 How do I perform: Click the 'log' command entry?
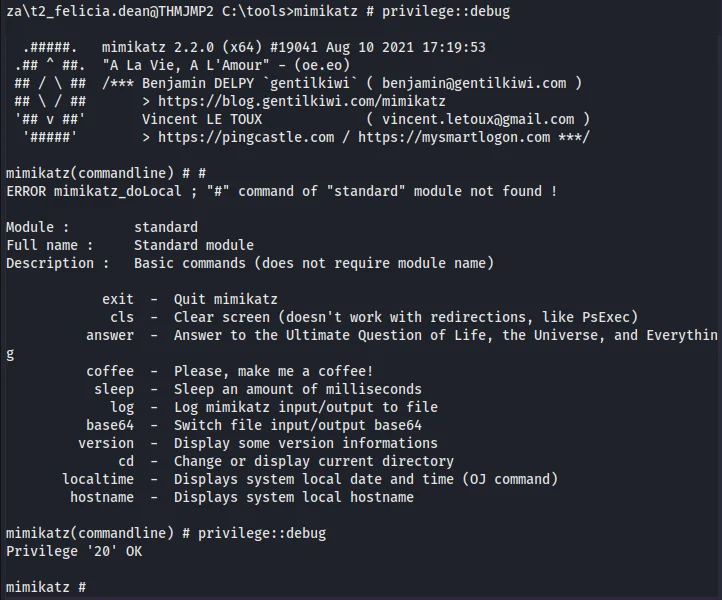[122, 408]
